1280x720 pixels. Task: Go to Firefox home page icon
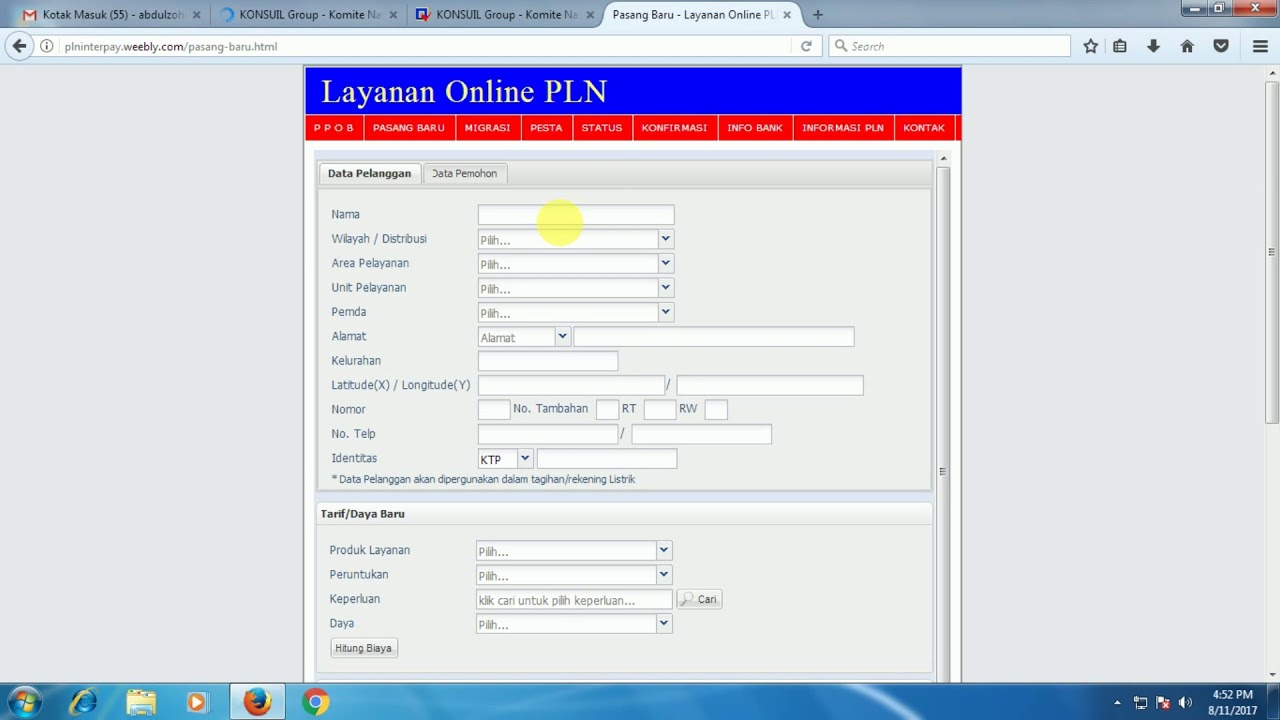tap(1187, 46)
